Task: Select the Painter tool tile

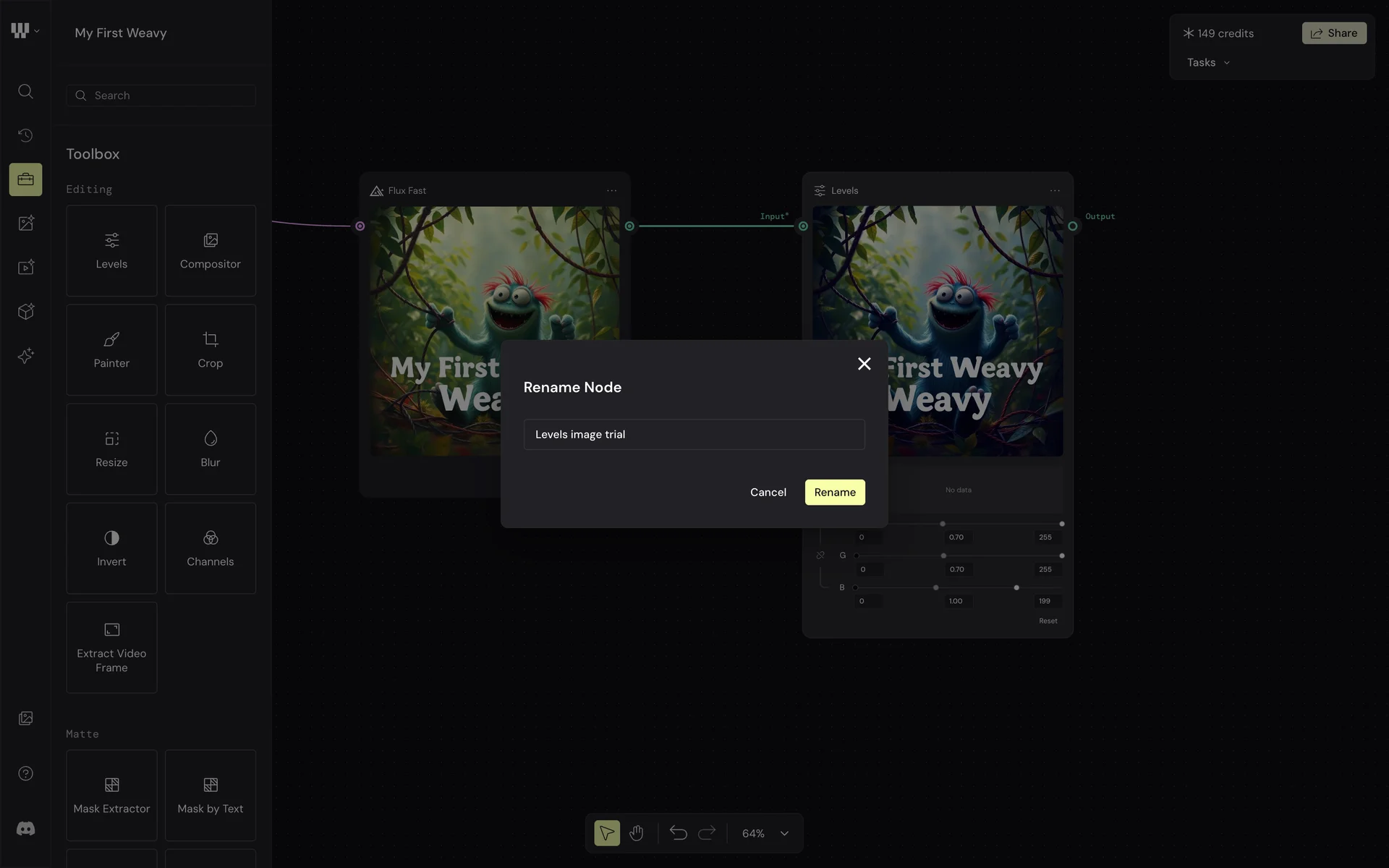Action: (111, 349)
